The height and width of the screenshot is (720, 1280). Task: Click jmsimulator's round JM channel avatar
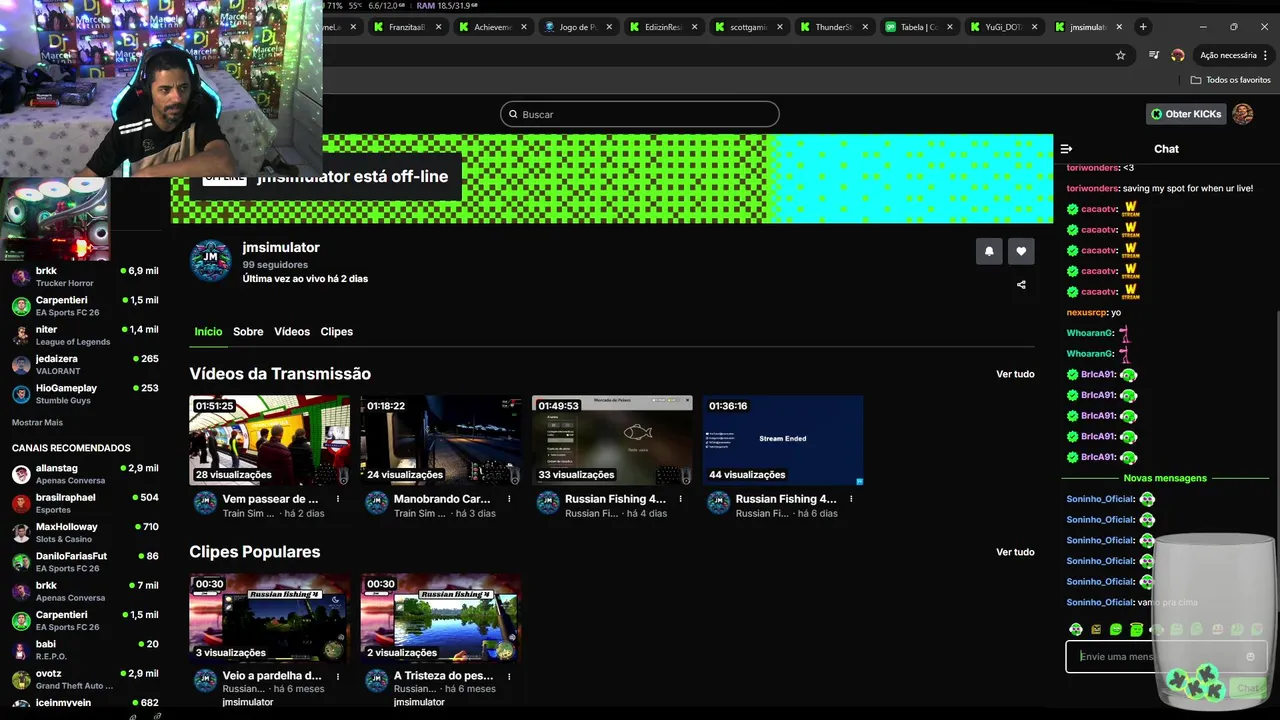pyautogui.click(x=211, y=261)
